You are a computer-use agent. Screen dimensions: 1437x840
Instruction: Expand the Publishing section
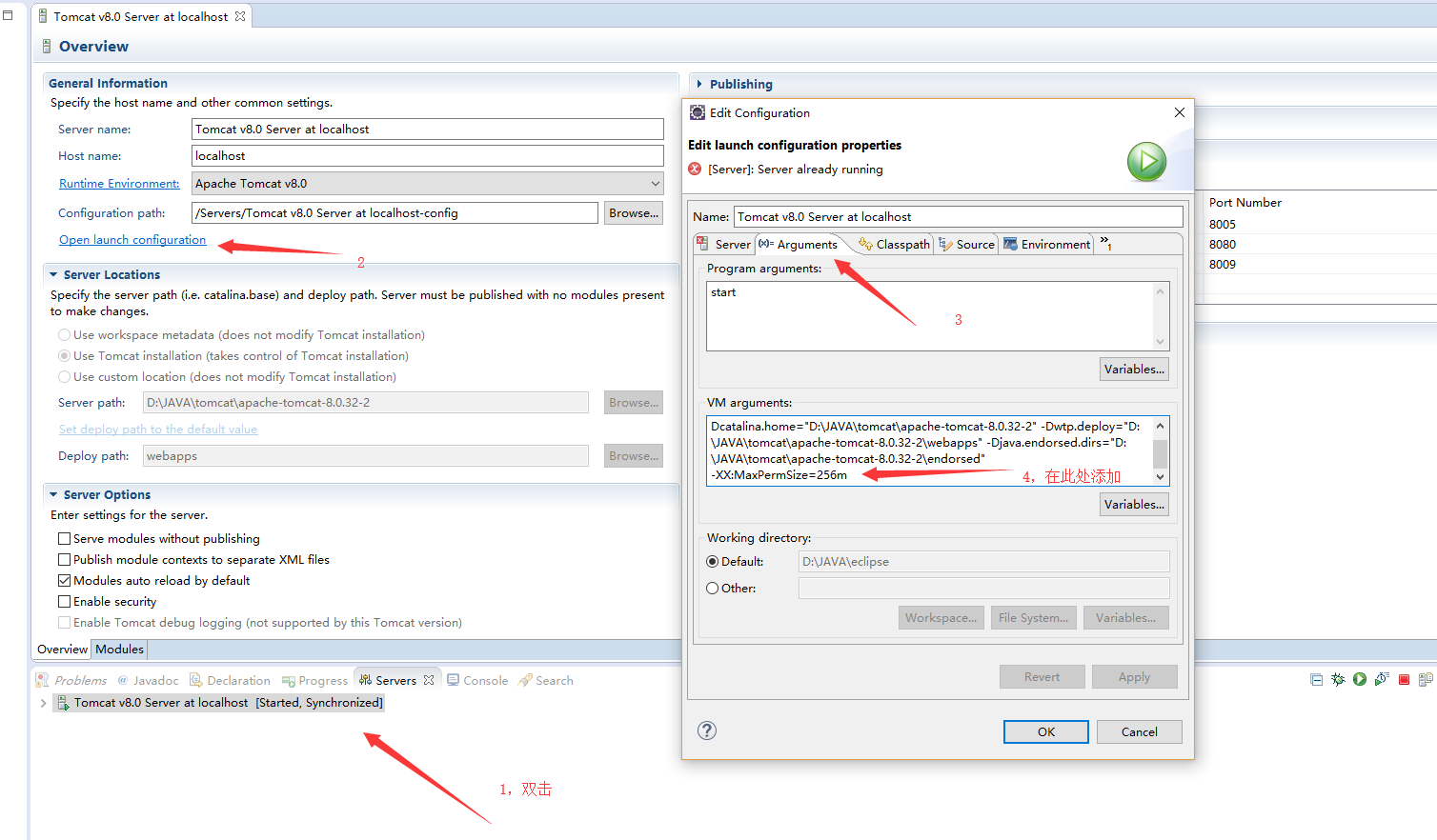click(x=699, y=84)
